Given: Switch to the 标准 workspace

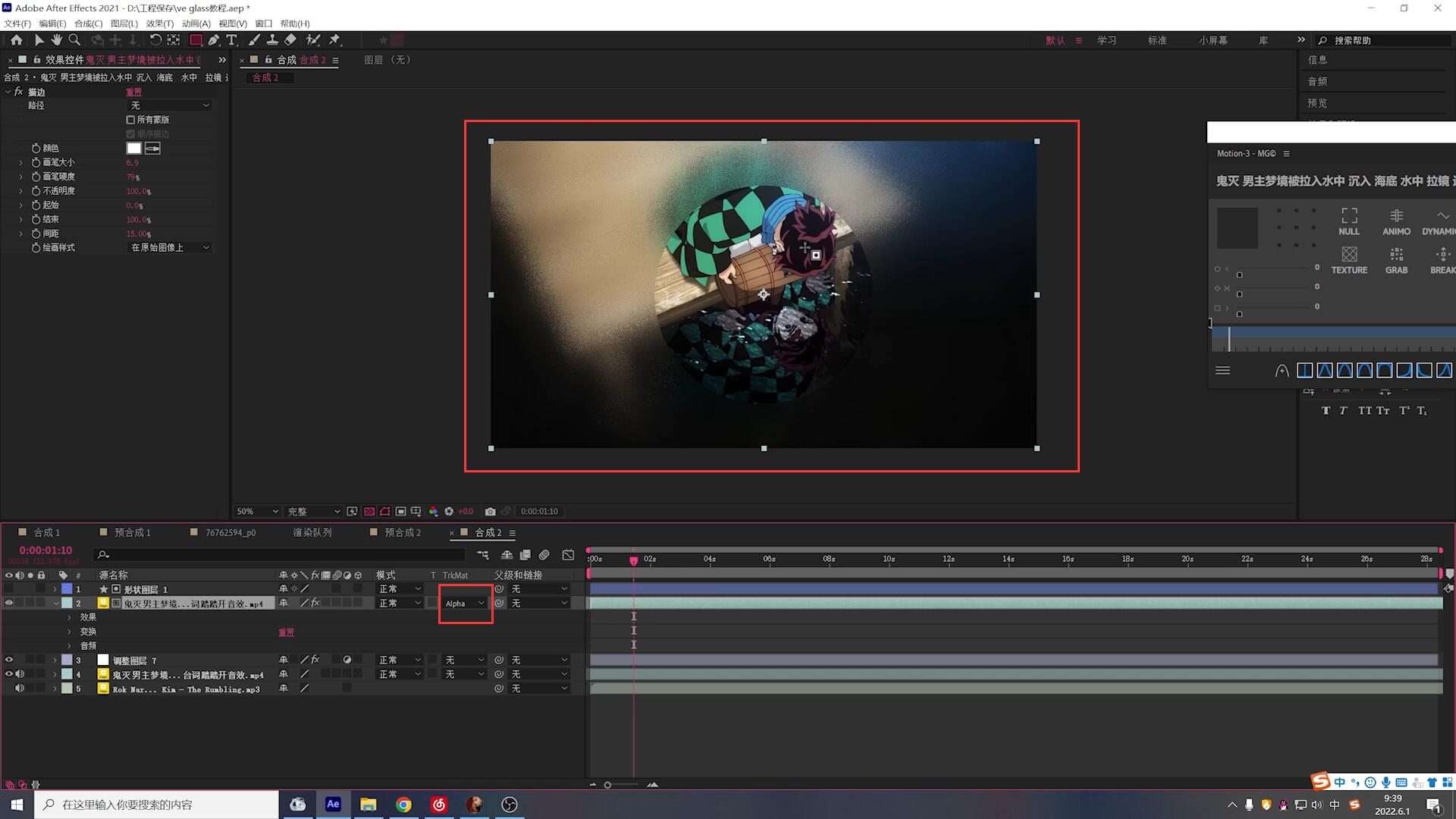Looking at the screenshot, I should (x=1157, y=40).
